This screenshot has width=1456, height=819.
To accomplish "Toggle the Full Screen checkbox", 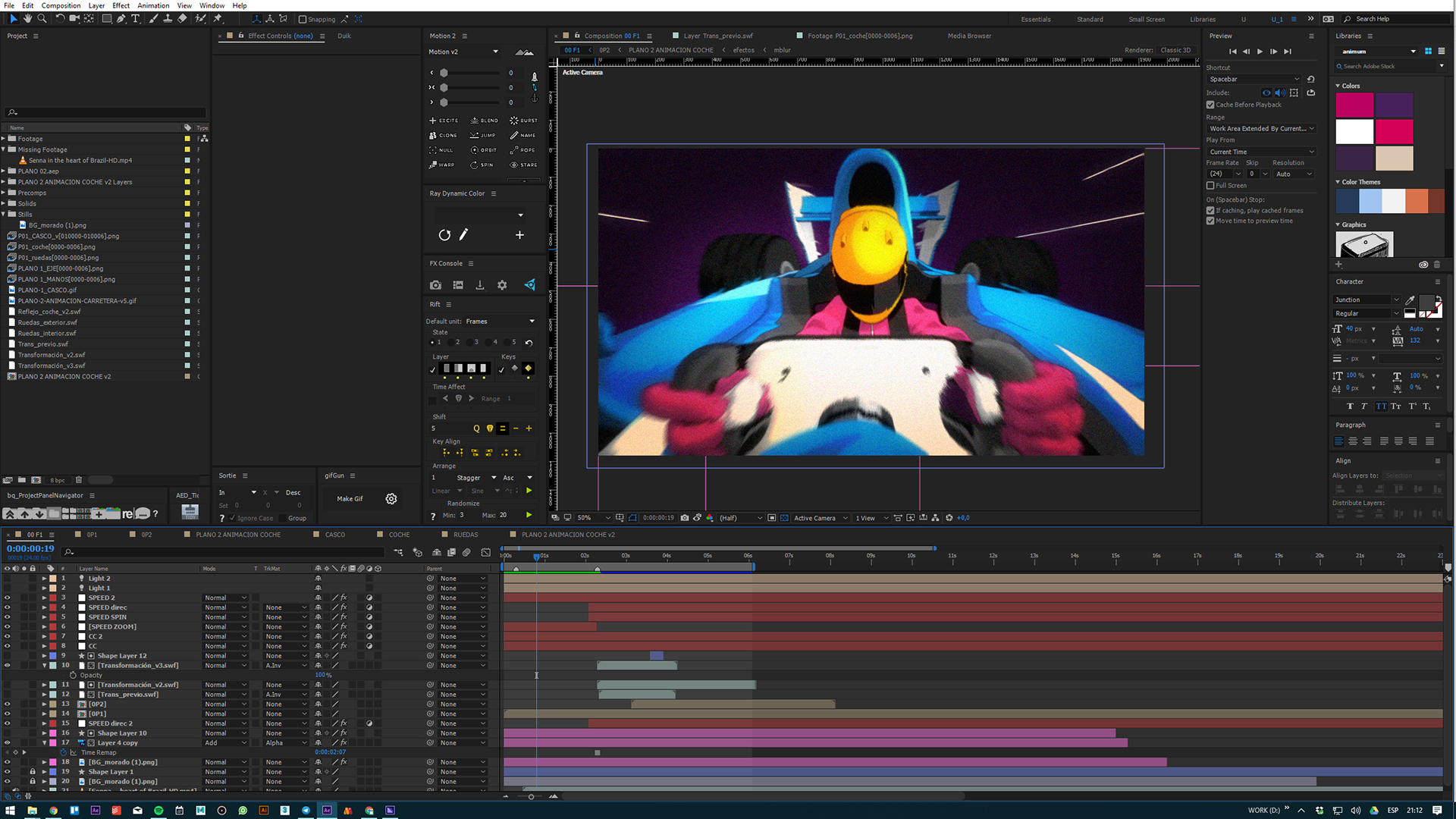I will pos(1210,185).
